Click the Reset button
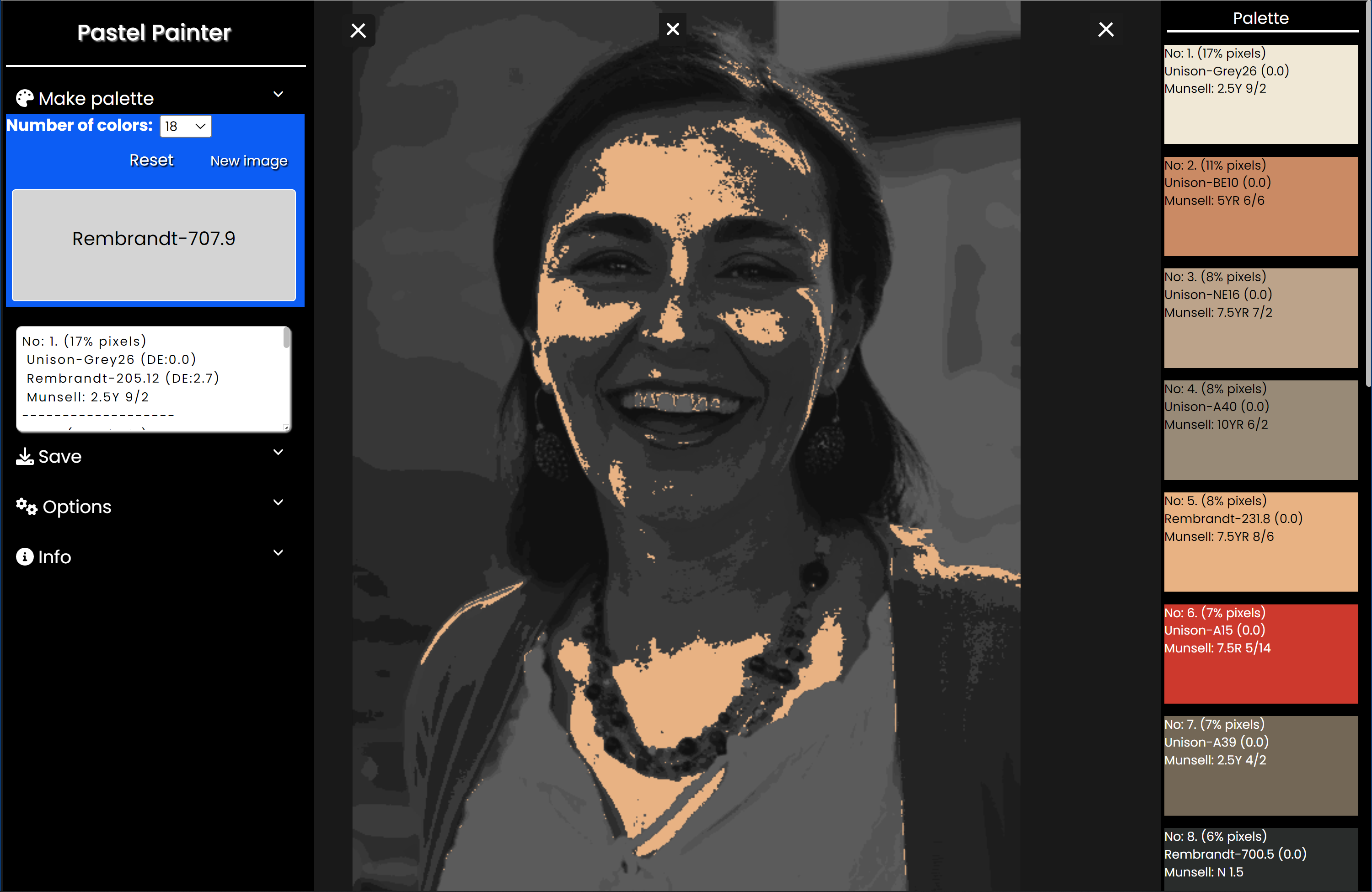The width and height of the screenshot is (1372, 892). [151, 160]
